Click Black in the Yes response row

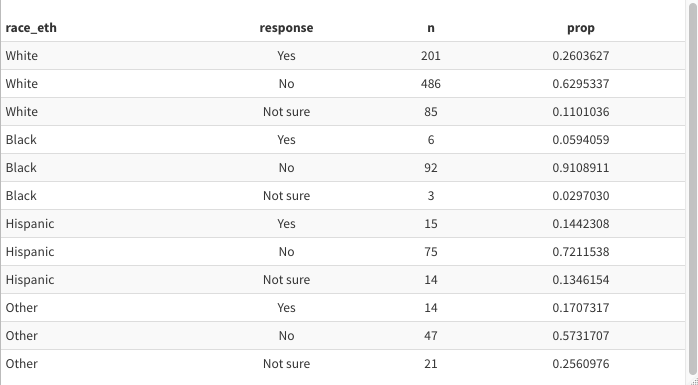pos(21,140)
